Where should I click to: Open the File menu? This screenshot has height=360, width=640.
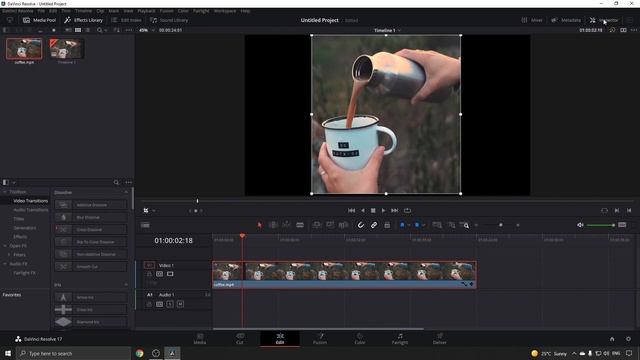(x=41, y=11)
